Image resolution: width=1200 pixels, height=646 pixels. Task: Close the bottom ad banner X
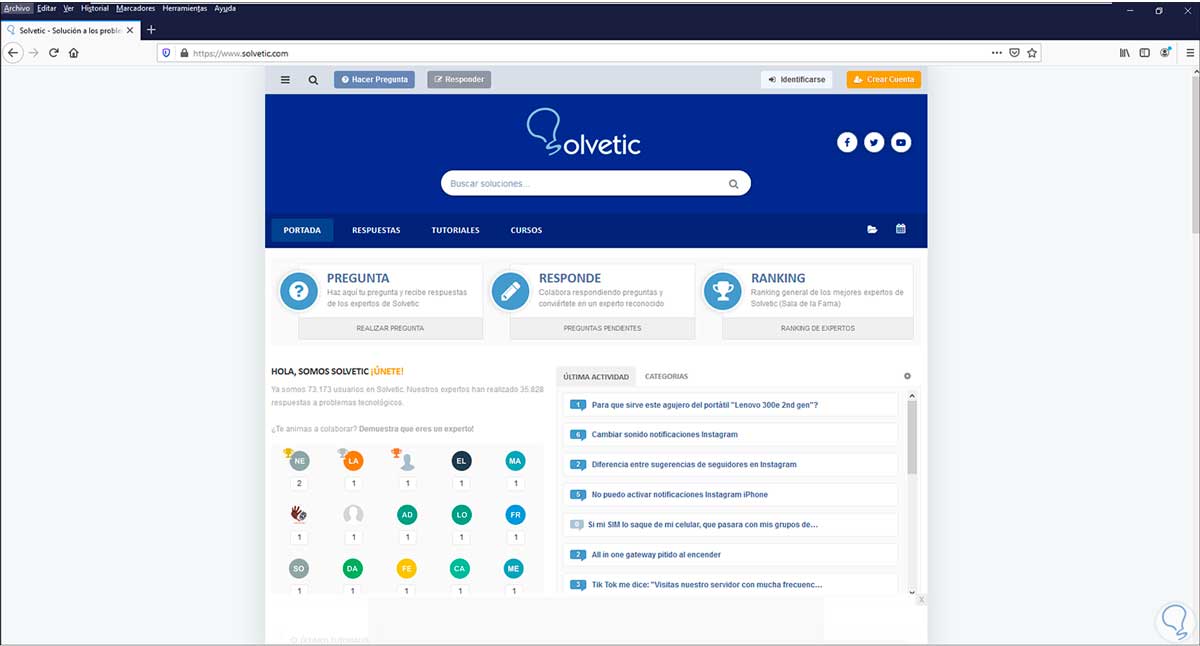click(x=921, y=600)
